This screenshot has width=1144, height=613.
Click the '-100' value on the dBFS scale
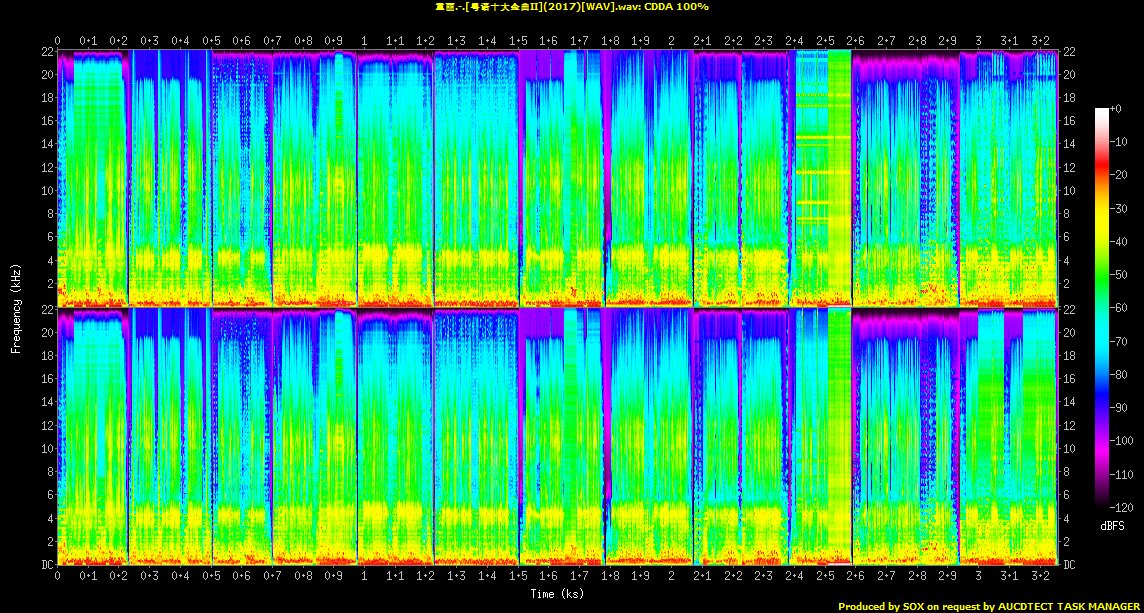1121,441
